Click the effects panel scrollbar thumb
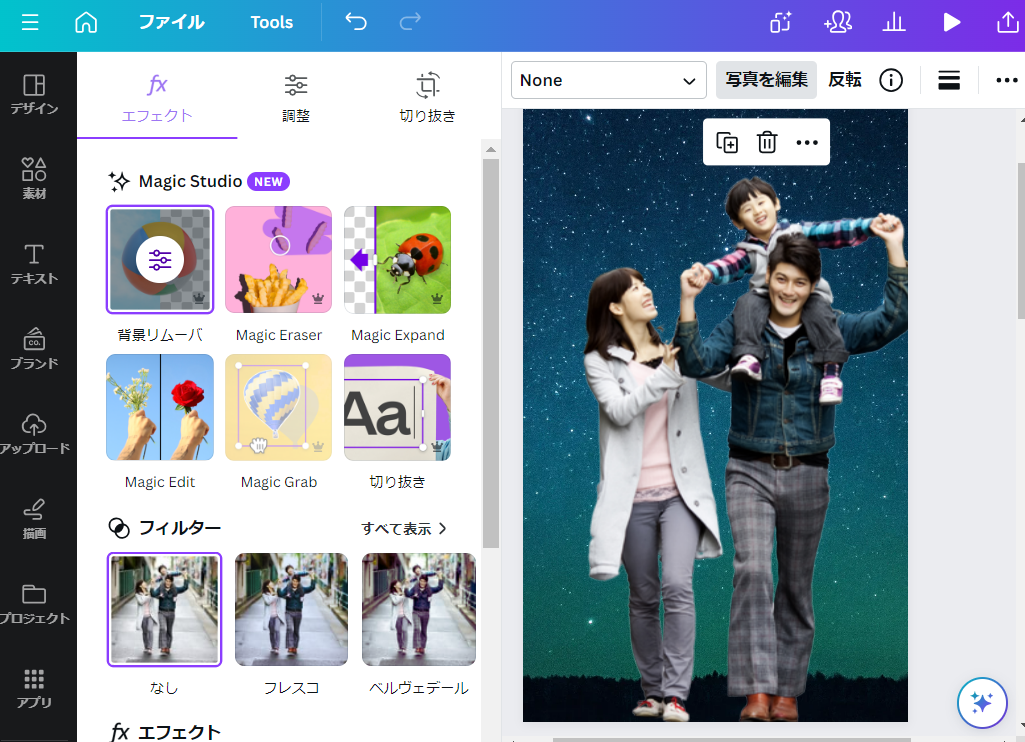 pos(490,353)
